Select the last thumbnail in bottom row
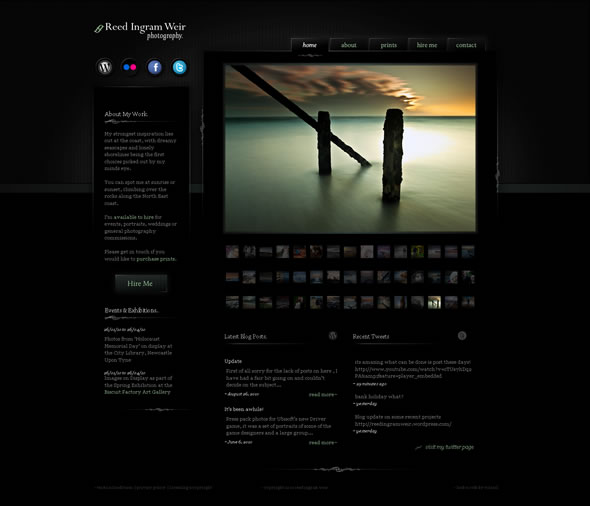This screenshot has height=506, width=590. point(468,302)
